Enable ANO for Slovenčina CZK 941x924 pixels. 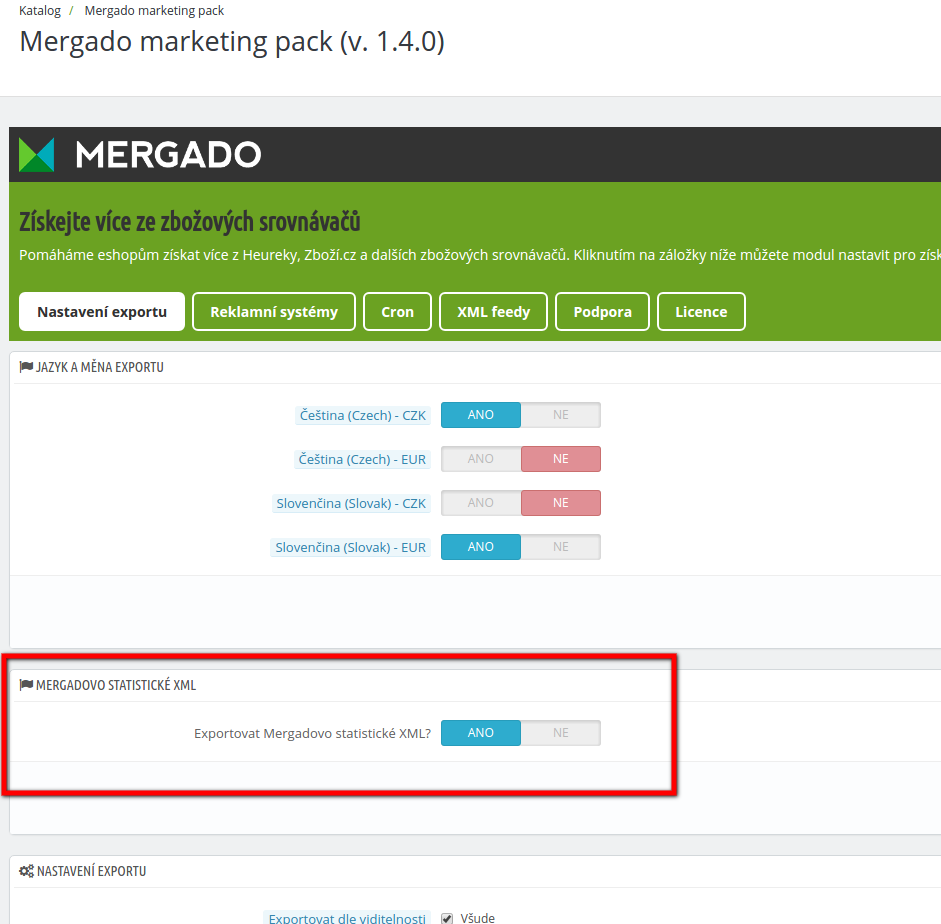tap(481, 503)
